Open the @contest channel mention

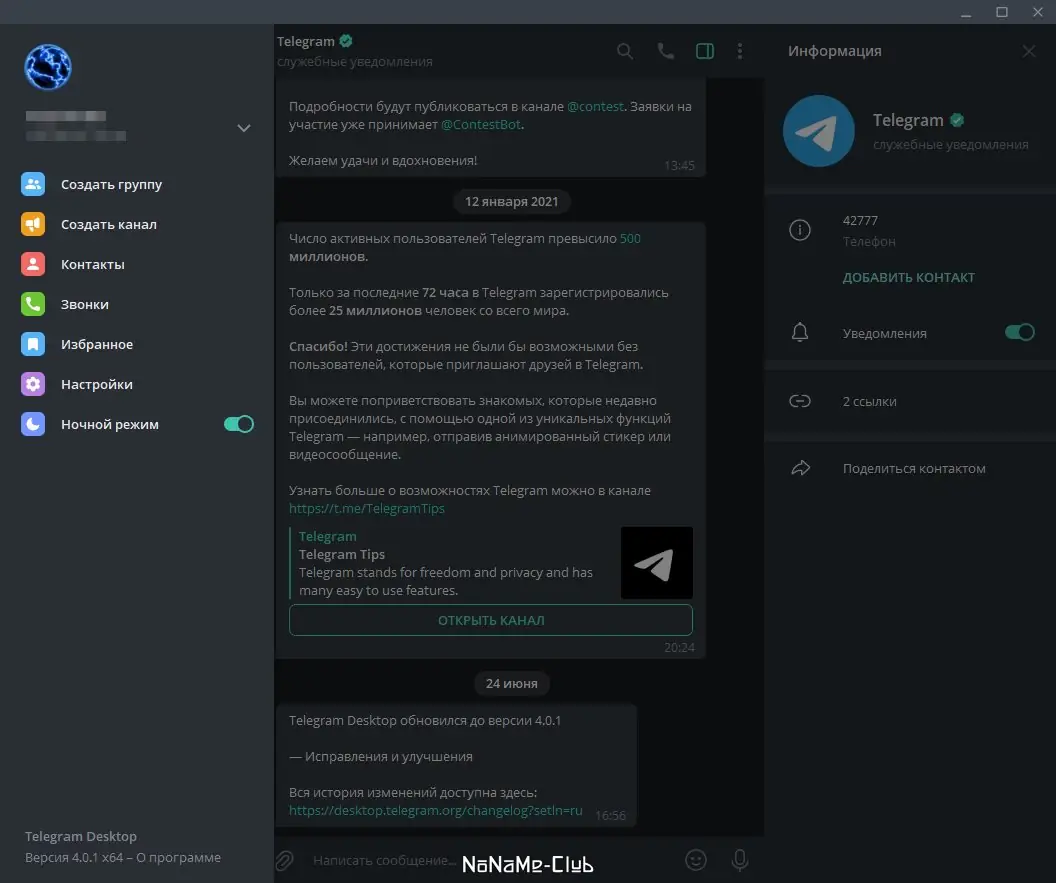tap(595, 106)
